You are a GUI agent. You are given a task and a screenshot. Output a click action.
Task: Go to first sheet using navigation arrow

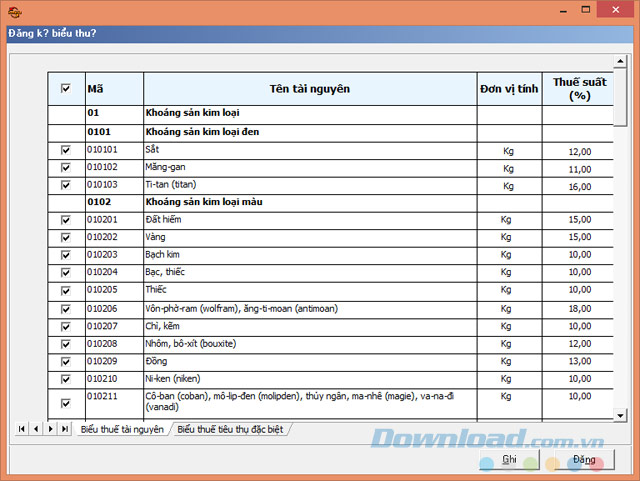(21, 429)
